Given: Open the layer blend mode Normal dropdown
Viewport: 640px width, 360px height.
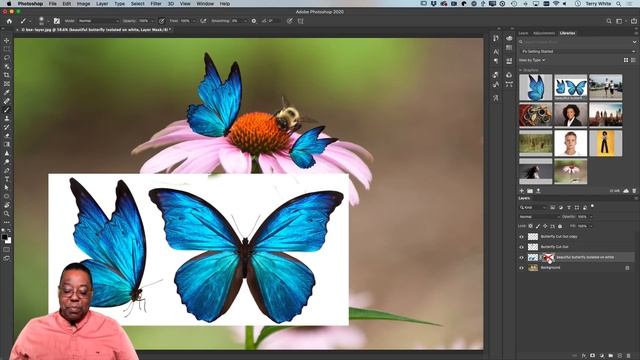Looking at the screenshot, I should click(x=539, y=217).
